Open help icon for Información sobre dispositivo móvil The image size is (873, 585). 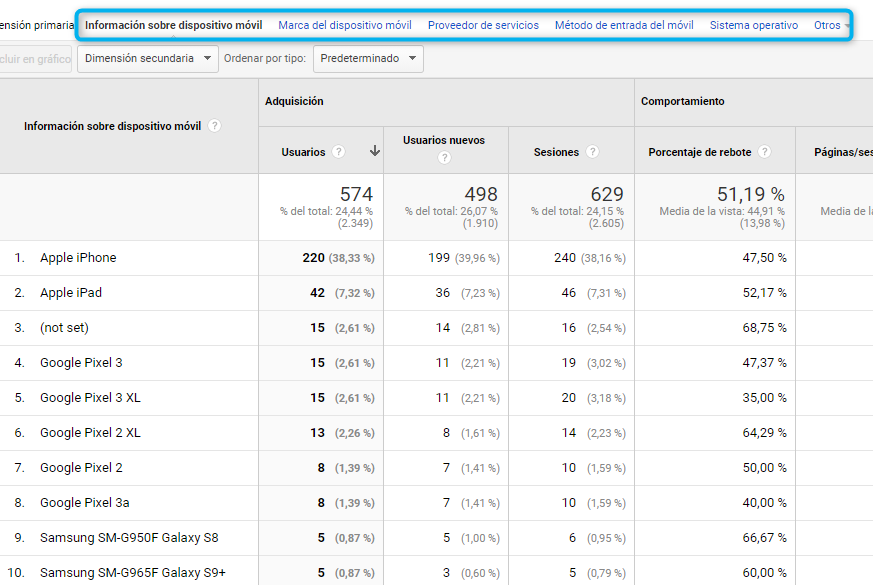coord(214,126)
